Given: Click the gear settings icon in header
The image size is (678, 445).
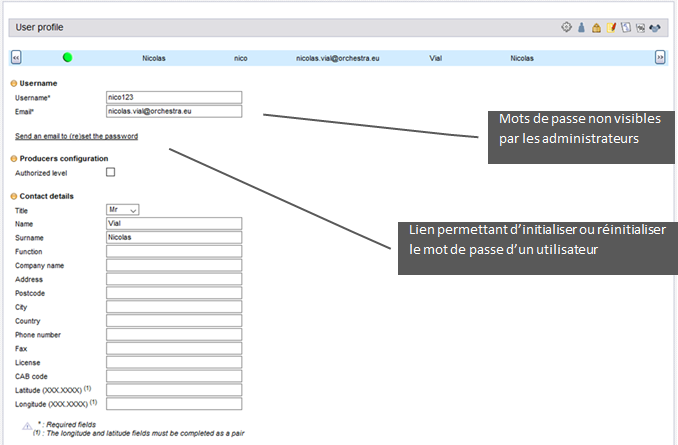Looking at the screenshot, I should pos(566,28).
